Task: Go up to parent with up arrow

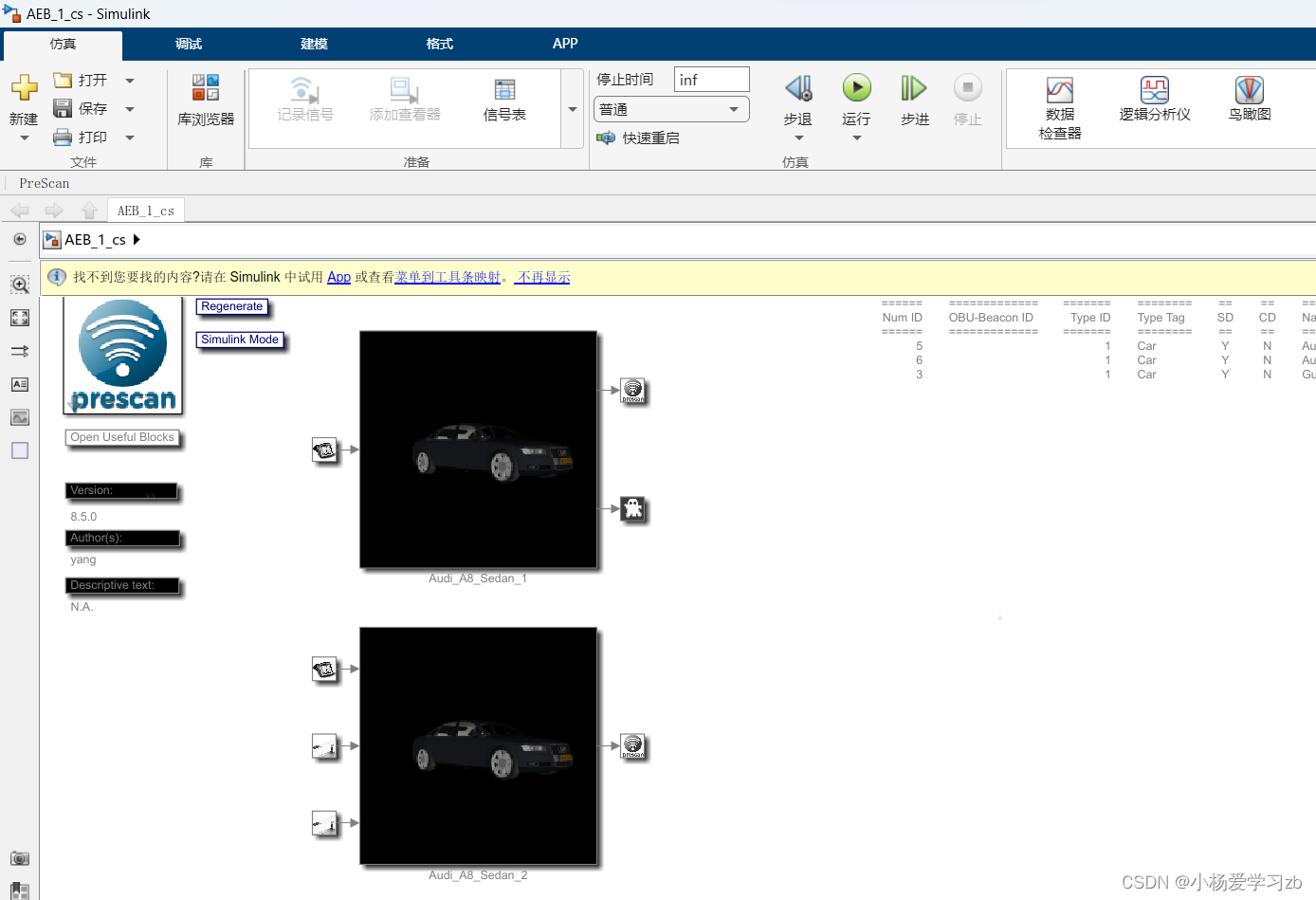Action: [x=89, y=211]
